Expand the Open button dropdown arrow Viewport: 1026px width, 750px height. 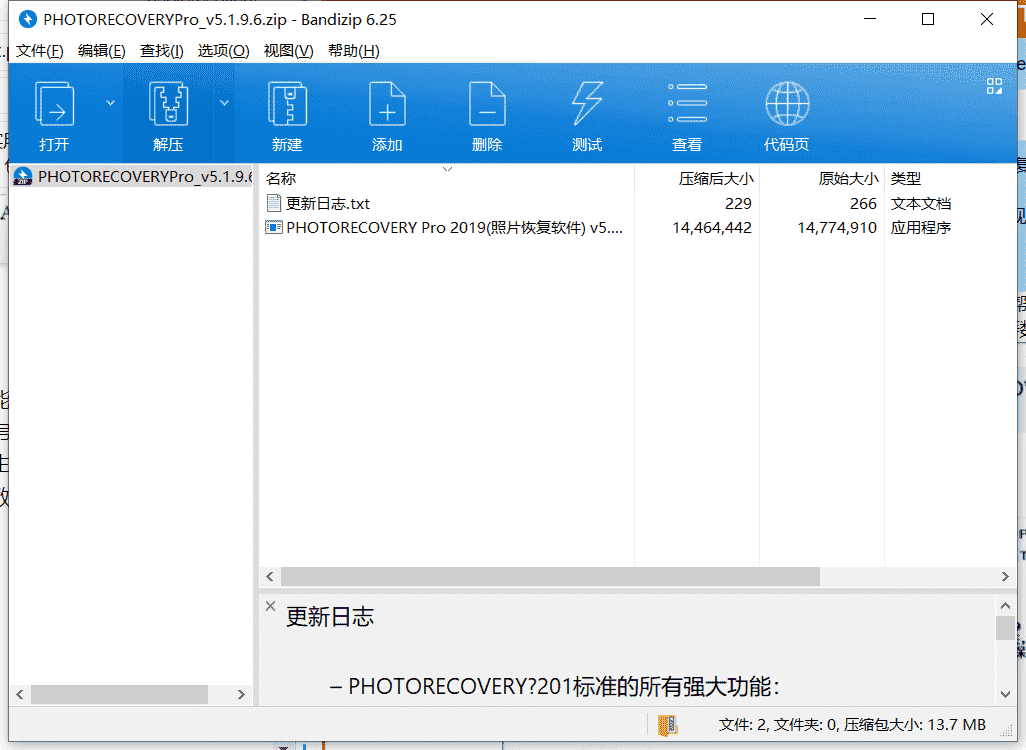(111, 103)
